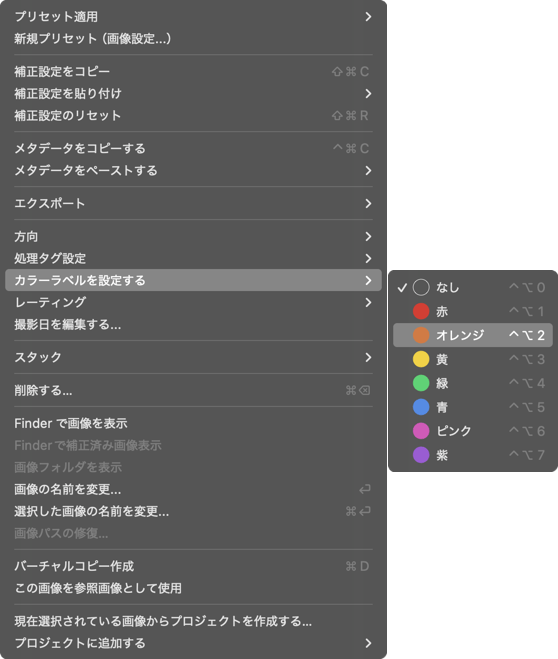Pick the yellow color label circle
The image size is (558, 659).
(x=421, y=359)
